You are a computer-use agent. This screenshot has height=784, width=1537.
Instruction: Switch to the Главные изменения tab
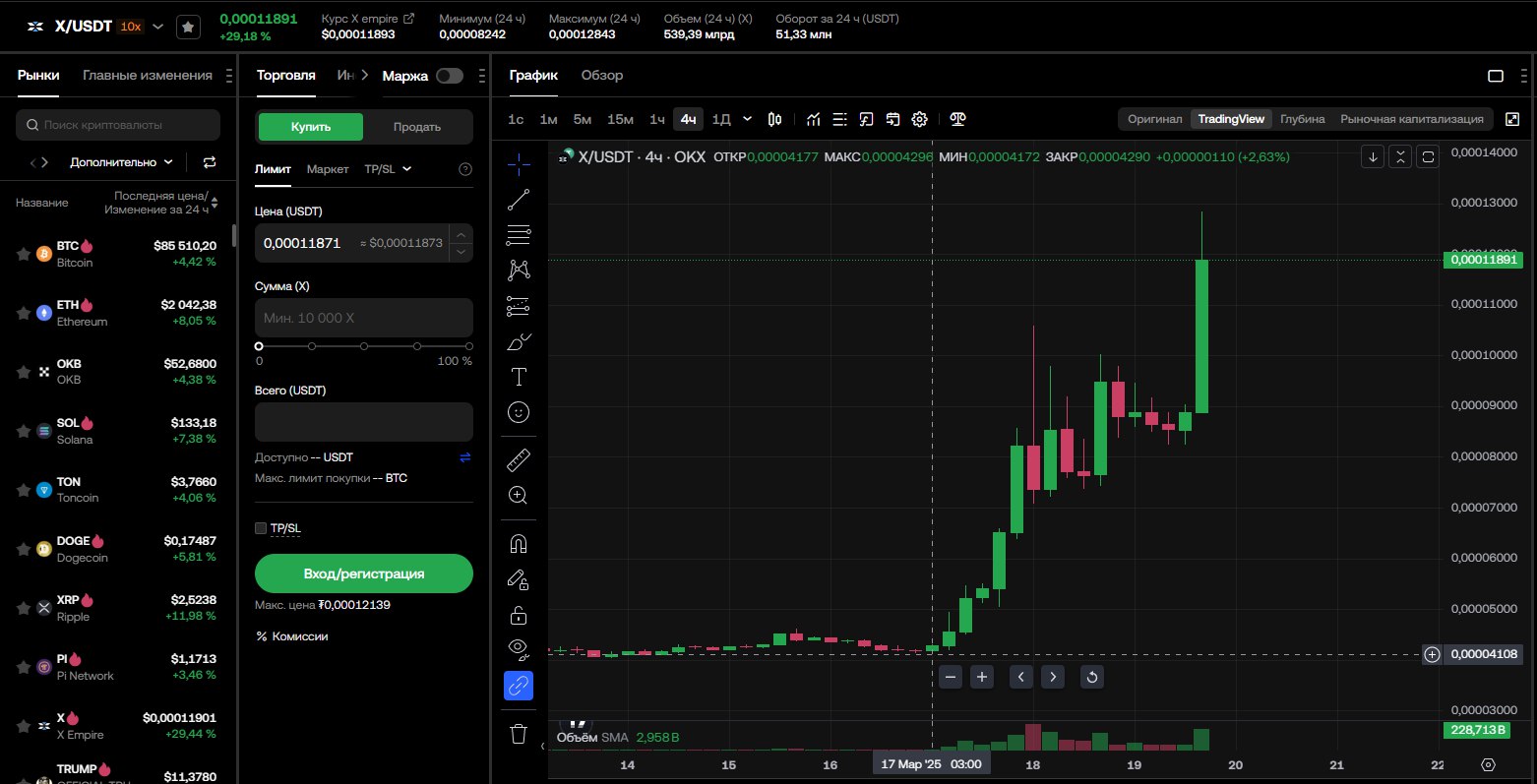(x=148, y=75)
